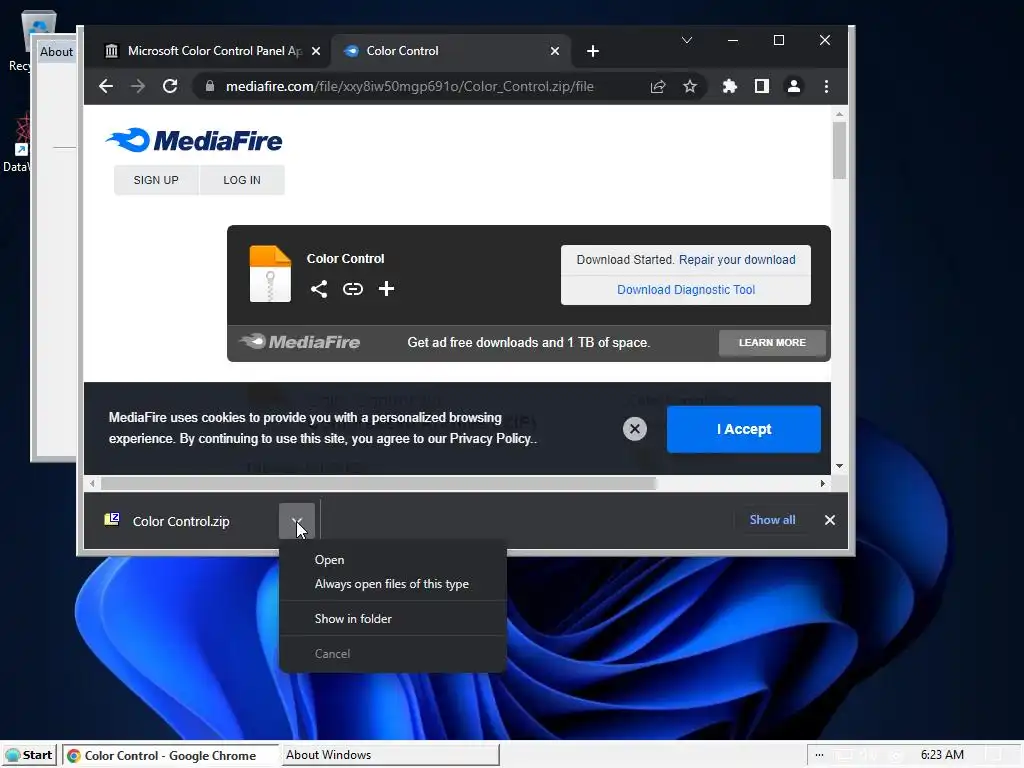Click the tray overflow dots

819,755
